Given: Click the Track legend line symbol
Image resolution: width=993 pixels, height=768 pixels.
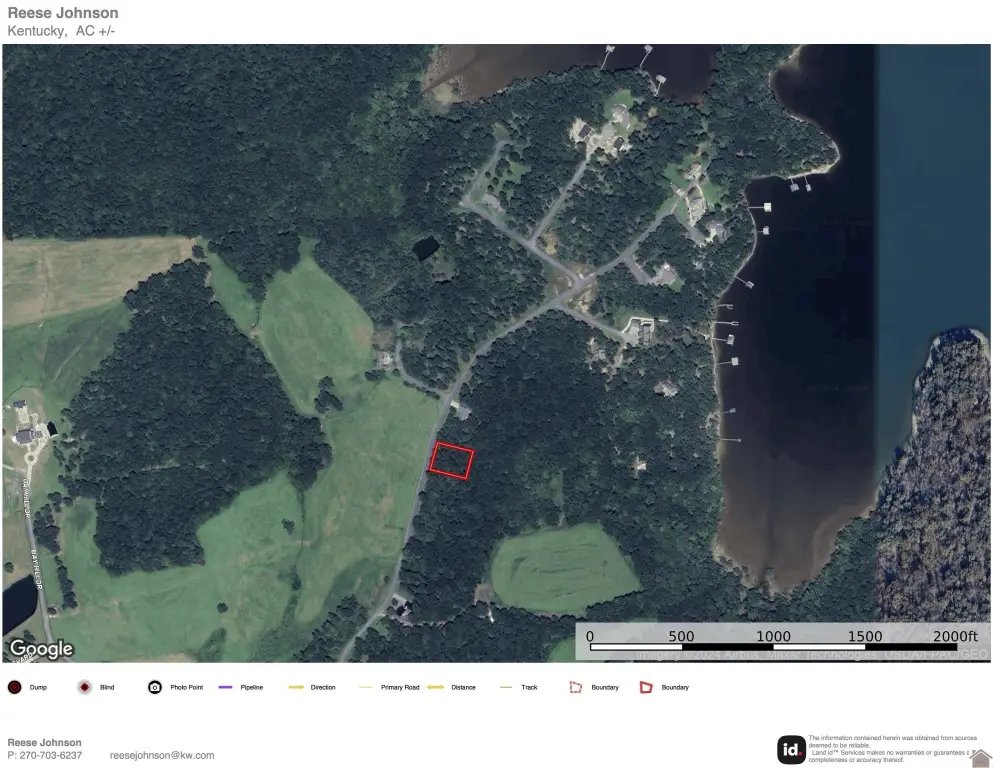Looking at the screenshot, I should tap(506, 688).
